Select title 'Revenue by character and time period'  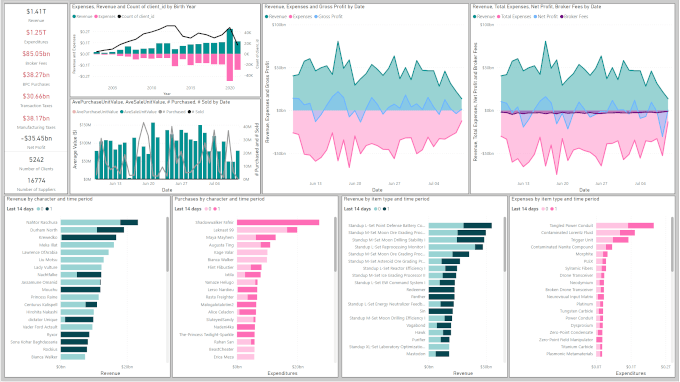pyautogui.click(x=49, y=199)
